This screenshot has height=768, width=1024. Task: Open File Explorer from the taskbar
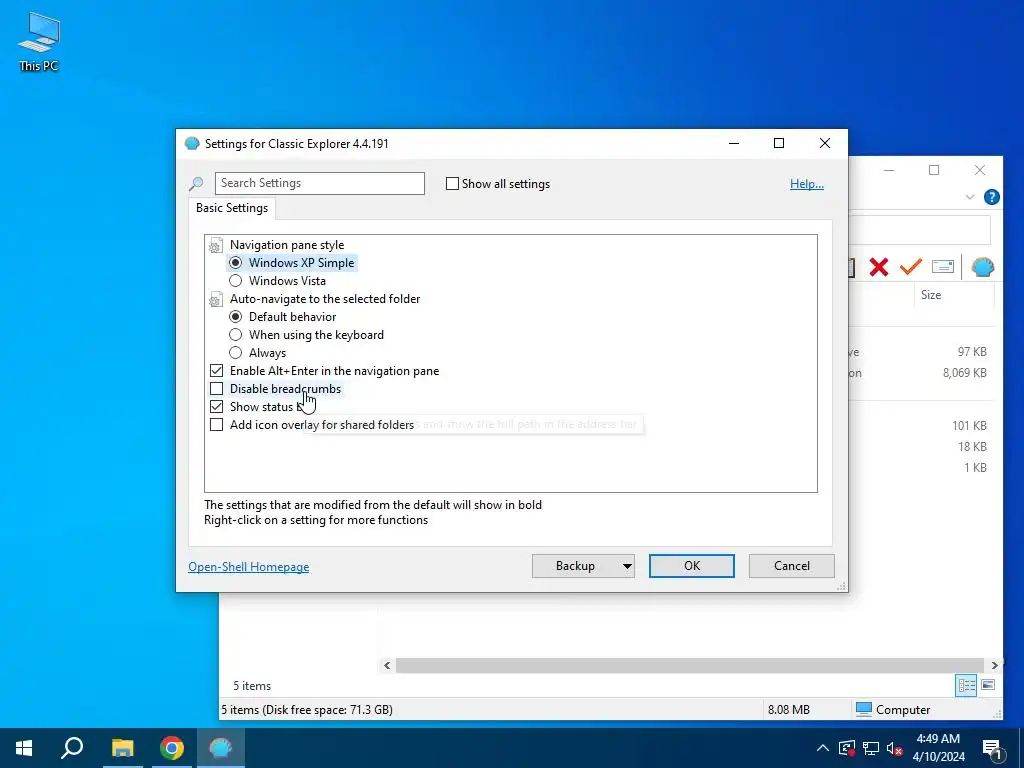[x=122, y=748]
